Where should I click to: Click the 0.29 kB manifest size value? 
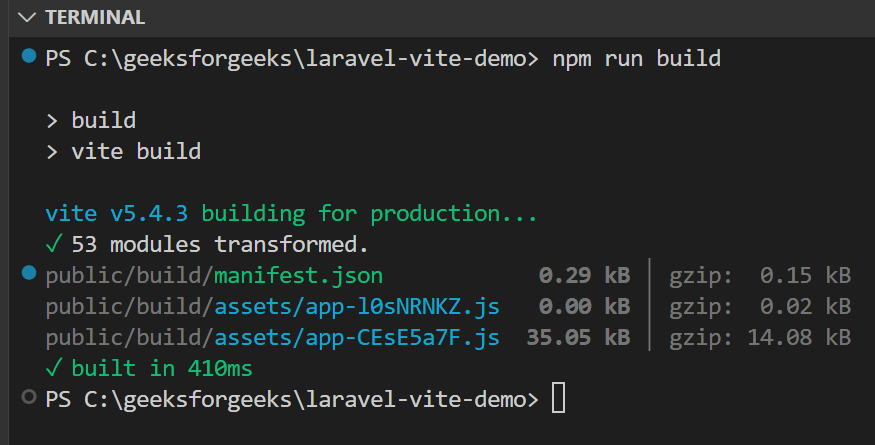coord(584,275)
